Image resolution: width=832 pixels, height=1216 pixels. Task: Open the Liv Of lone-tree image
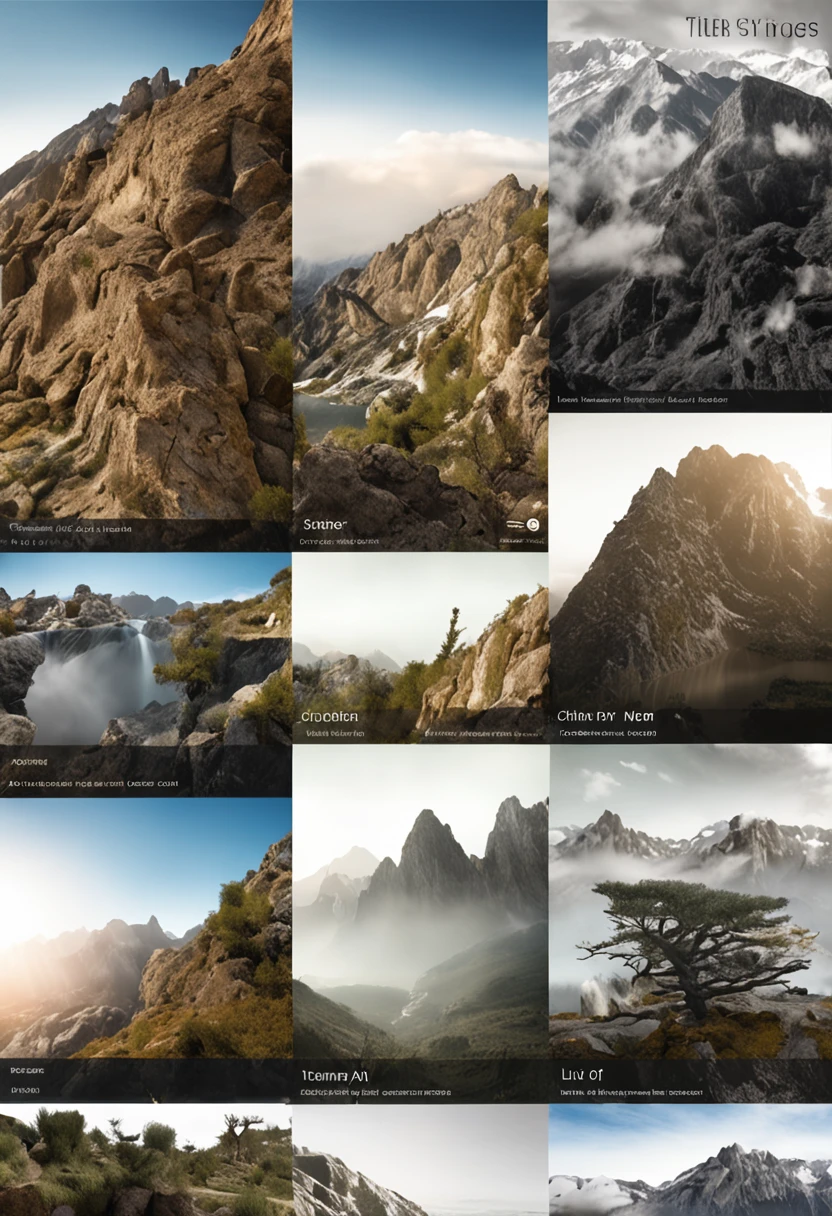690,930
